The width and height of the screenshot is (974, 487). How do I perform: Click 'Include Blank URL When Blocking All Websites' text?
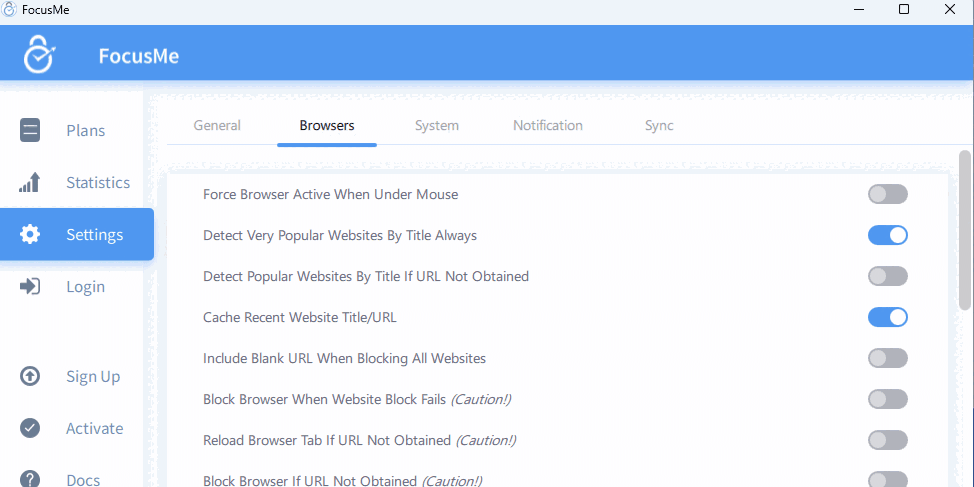coord(344,358)
